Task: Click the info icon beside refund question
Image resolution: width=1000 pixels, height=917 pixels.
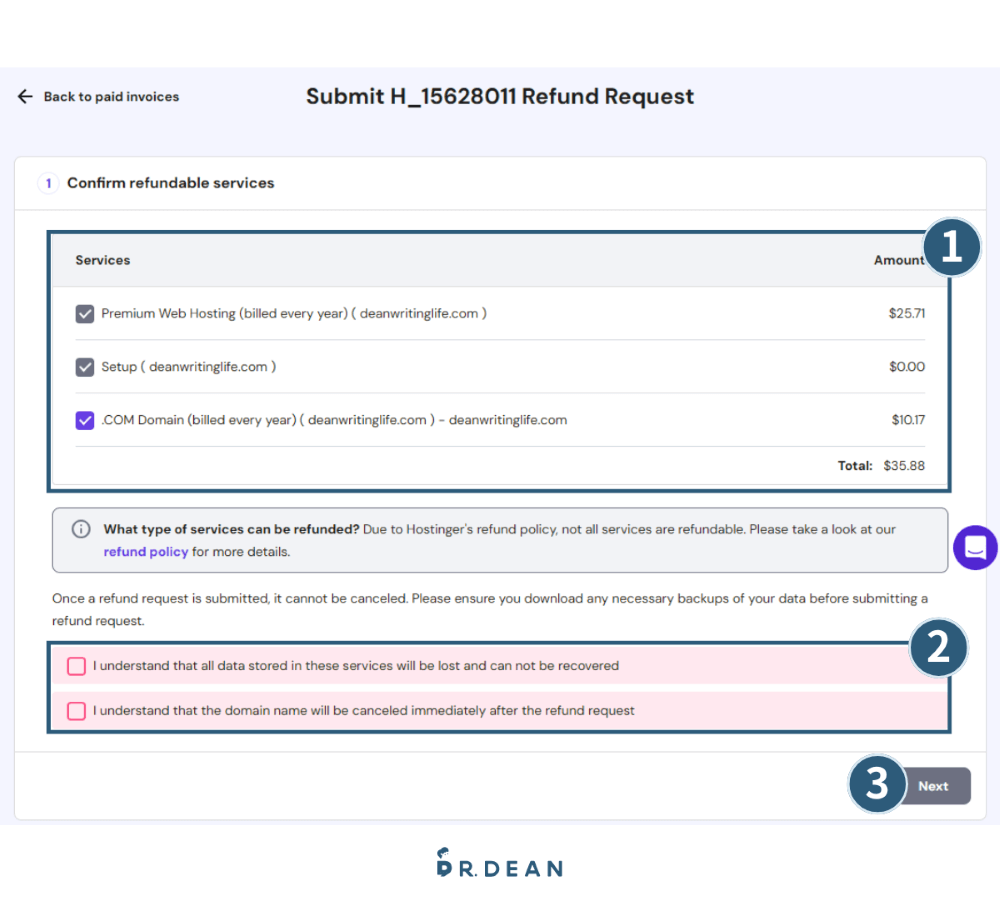Action: tap(81, 529)
